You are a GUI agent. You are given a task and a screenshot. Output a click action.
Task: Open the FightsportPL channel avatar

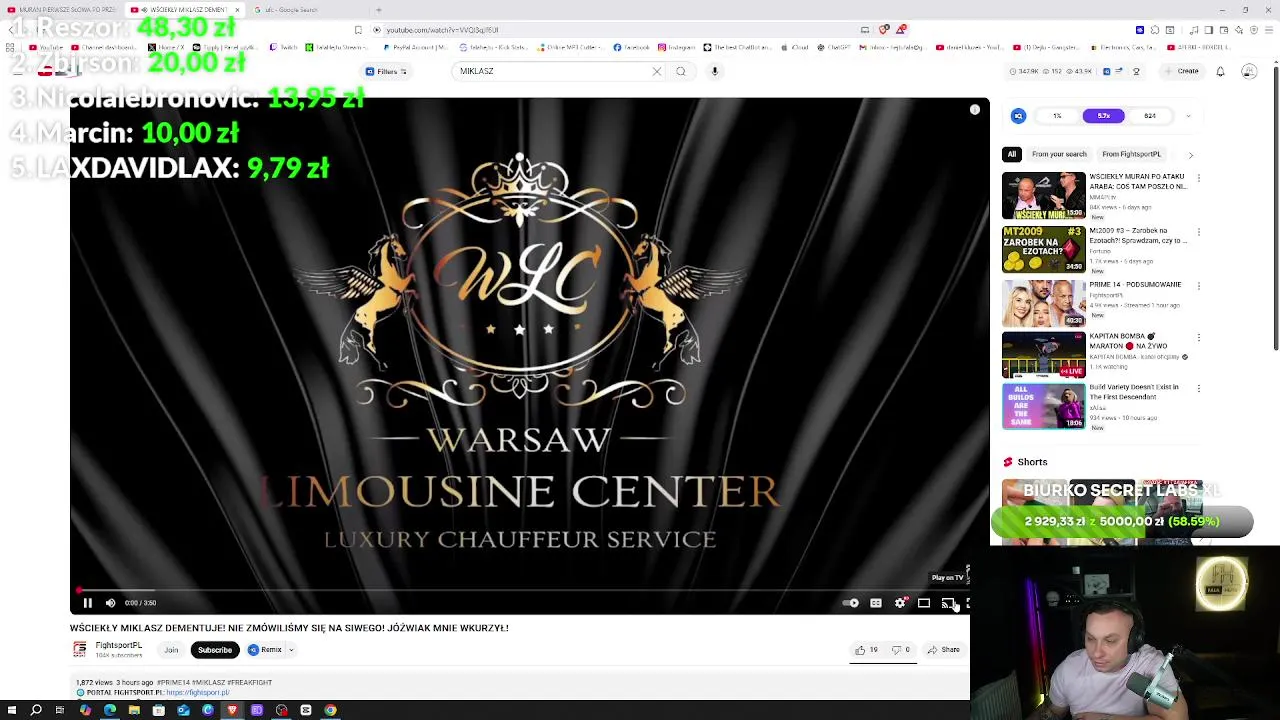click(79, 650)
